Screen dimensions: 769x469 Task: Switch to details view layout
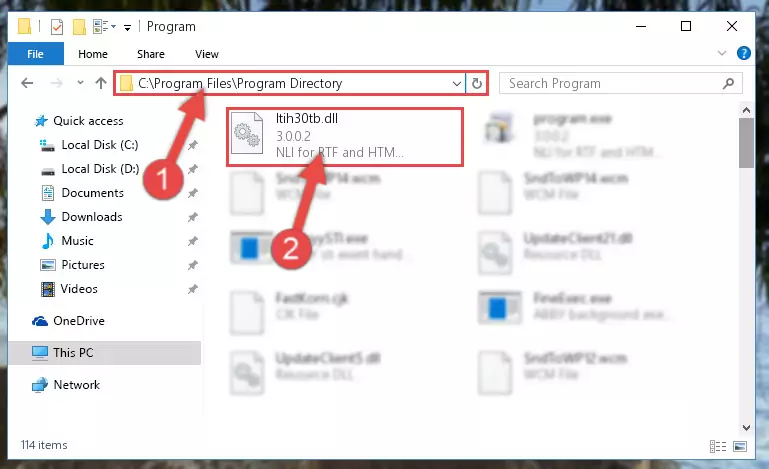[718, 446]
